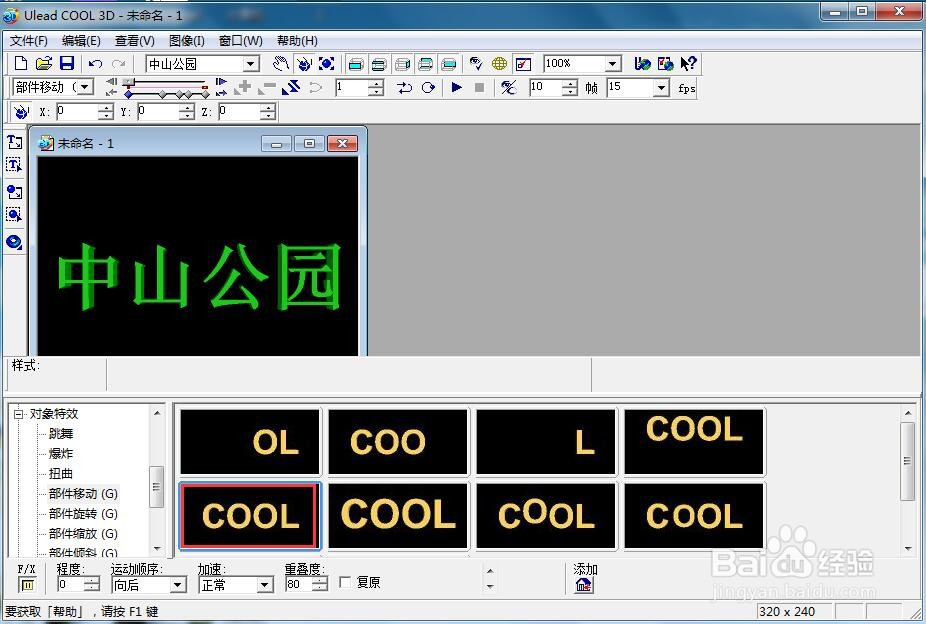Open the 运动顺序 向后 dropdown

177,584
